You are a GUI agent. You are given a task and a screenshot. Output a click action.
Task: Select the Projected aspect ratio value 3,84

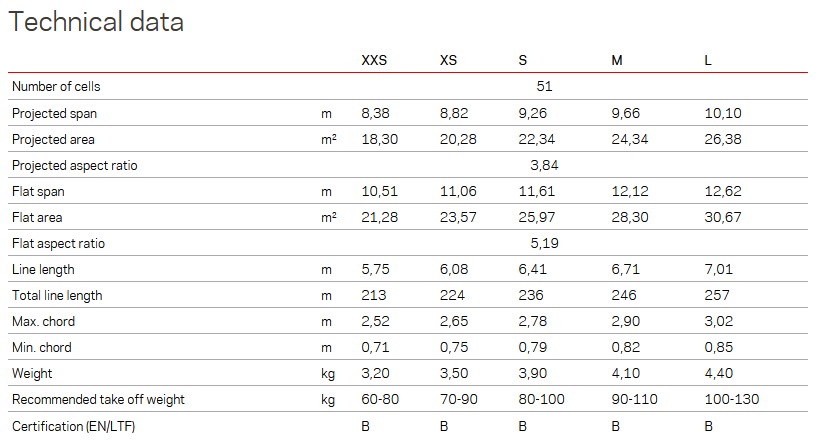point(544,165)
